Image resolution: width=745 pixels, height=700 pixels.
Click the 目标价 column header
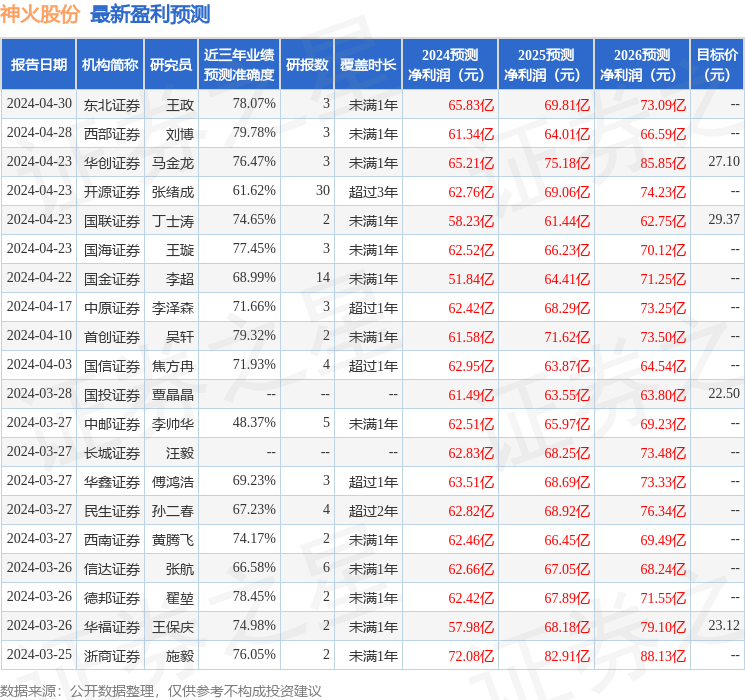click(x=717, y=65)
